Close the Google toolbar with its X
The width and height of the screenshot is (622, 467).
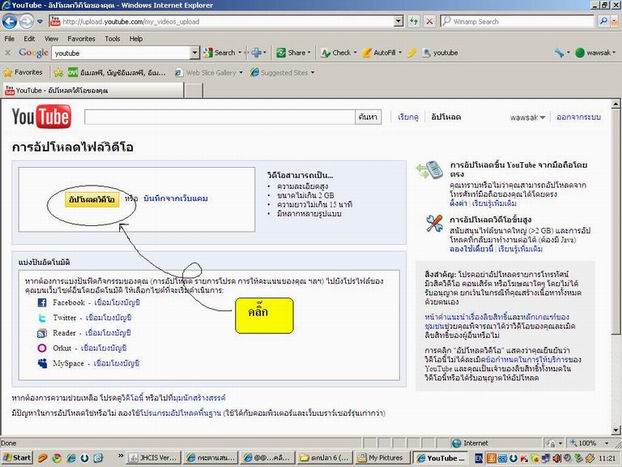[x=8, y=53]
